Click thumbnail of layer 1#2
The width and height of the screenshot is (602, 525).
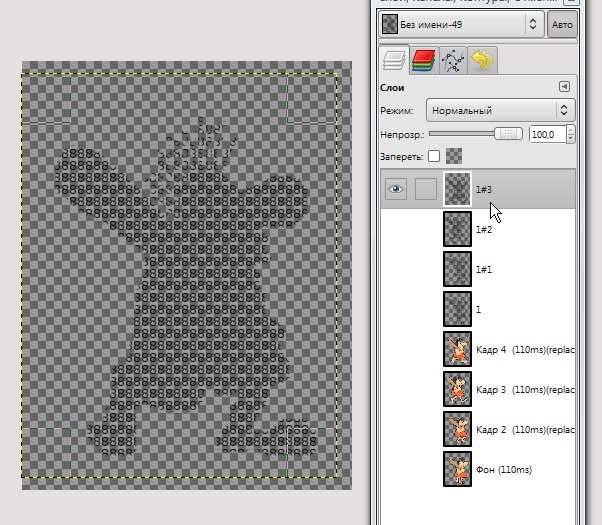[457, 229]
